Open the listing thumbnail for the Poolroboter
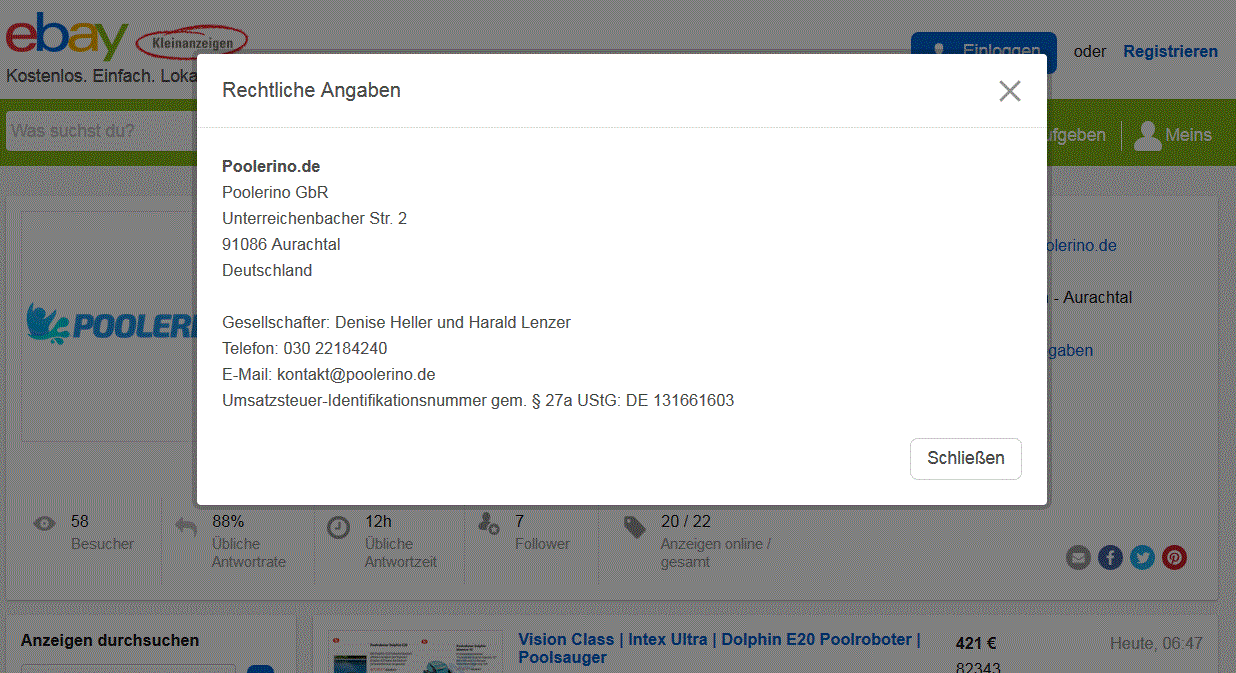Viewport: 1236px width, 673px height. (415, 652)
